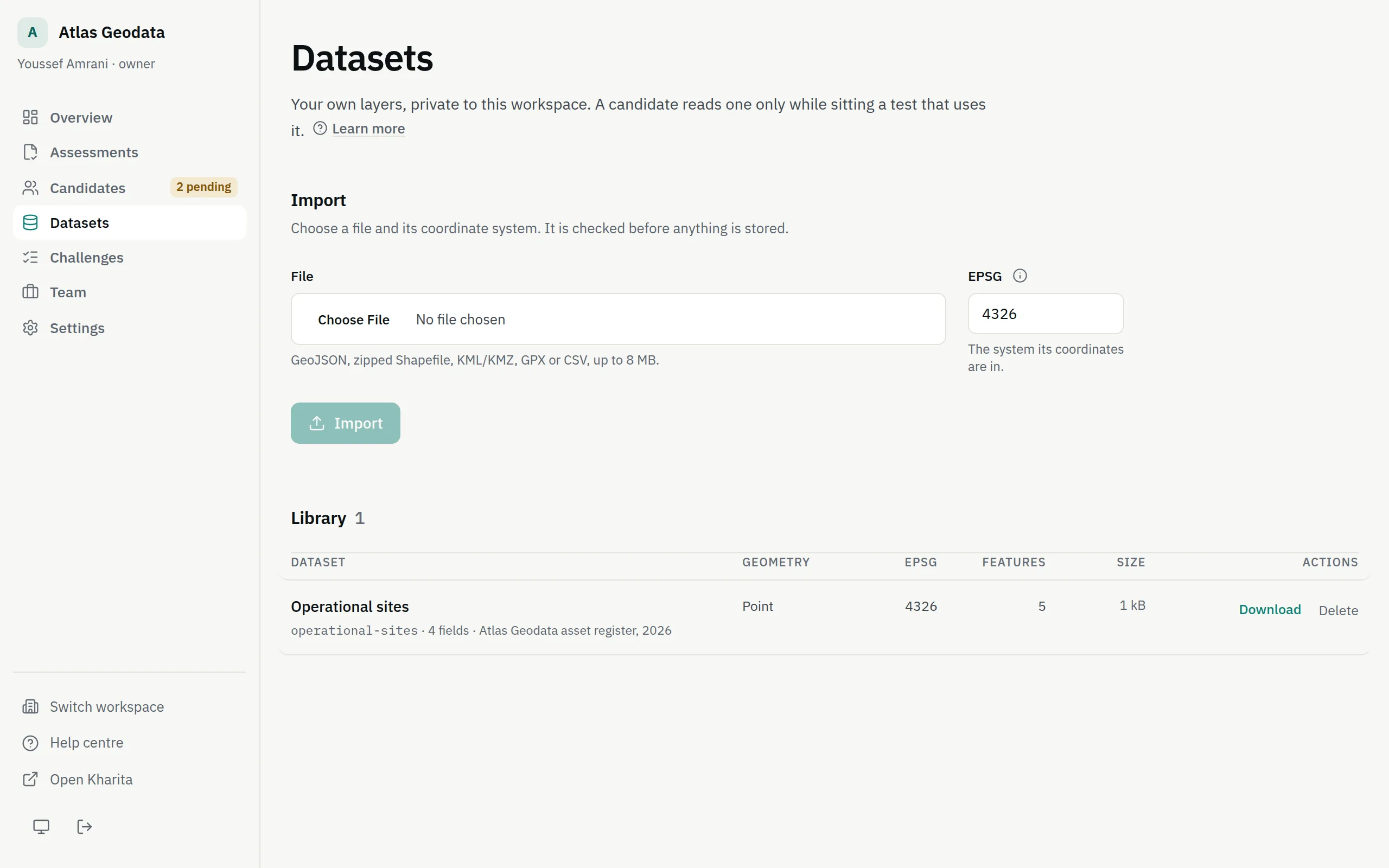Click the DATASET column header

318,562
